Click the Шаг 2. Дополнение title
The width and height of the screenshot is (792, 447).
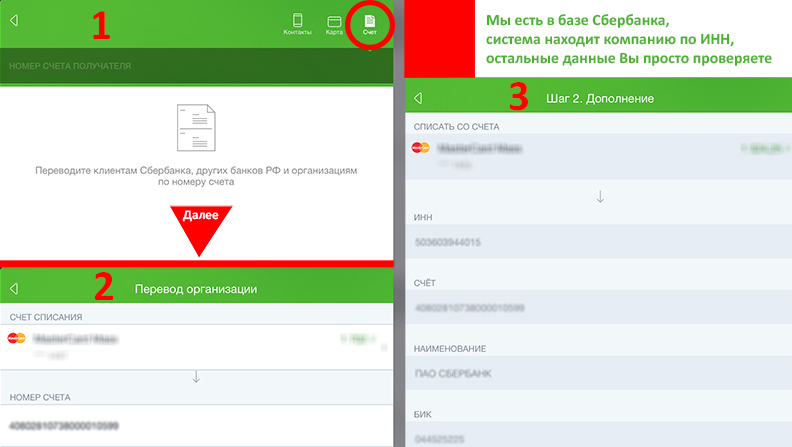pyautogui.click(x=600, y=98)
